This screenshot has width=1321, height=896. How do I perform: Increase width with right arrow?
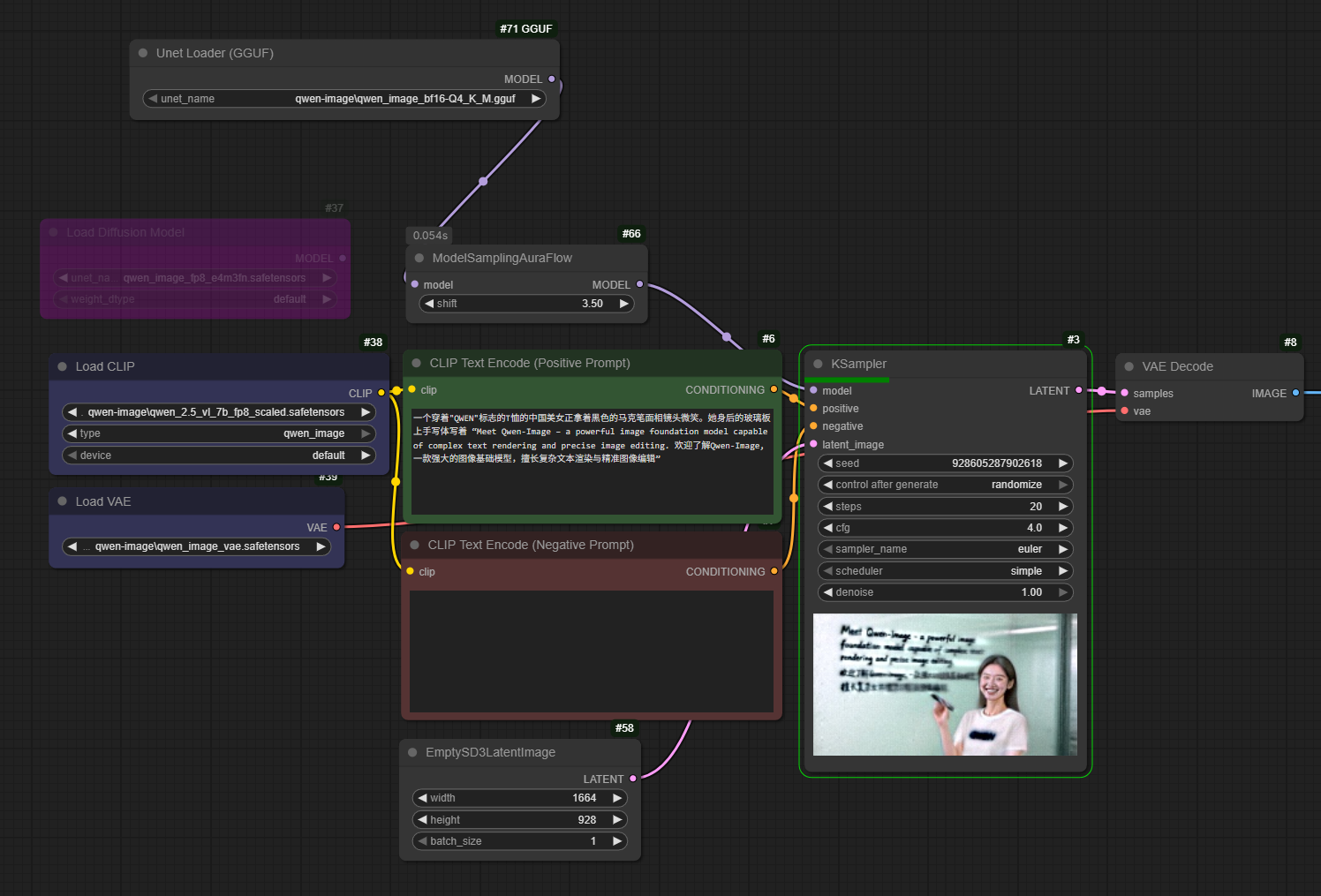pos(617,798)
